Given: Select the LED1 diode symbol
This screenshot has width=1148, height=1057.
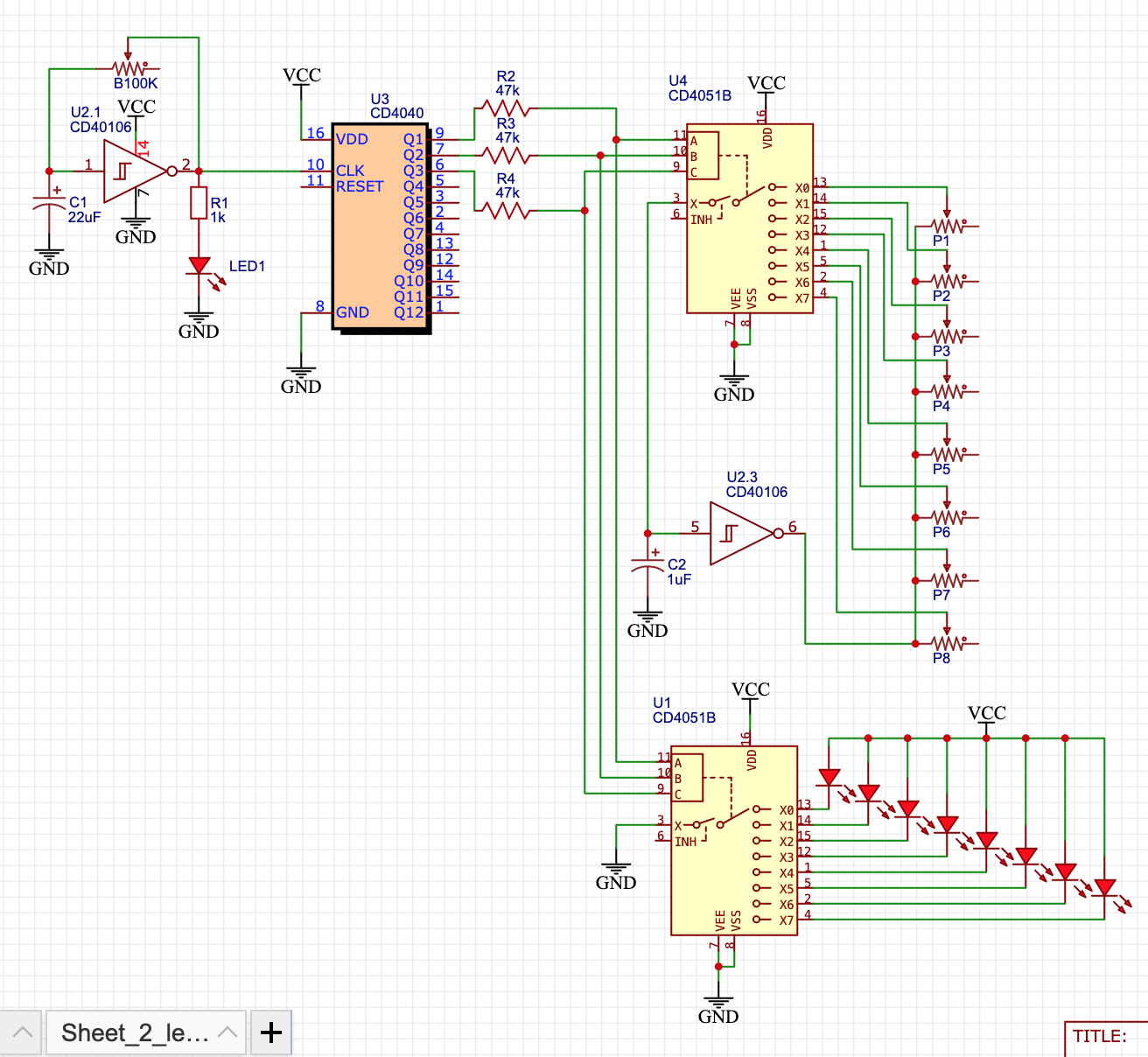Looking at the screenshot, I should point(199,266).
